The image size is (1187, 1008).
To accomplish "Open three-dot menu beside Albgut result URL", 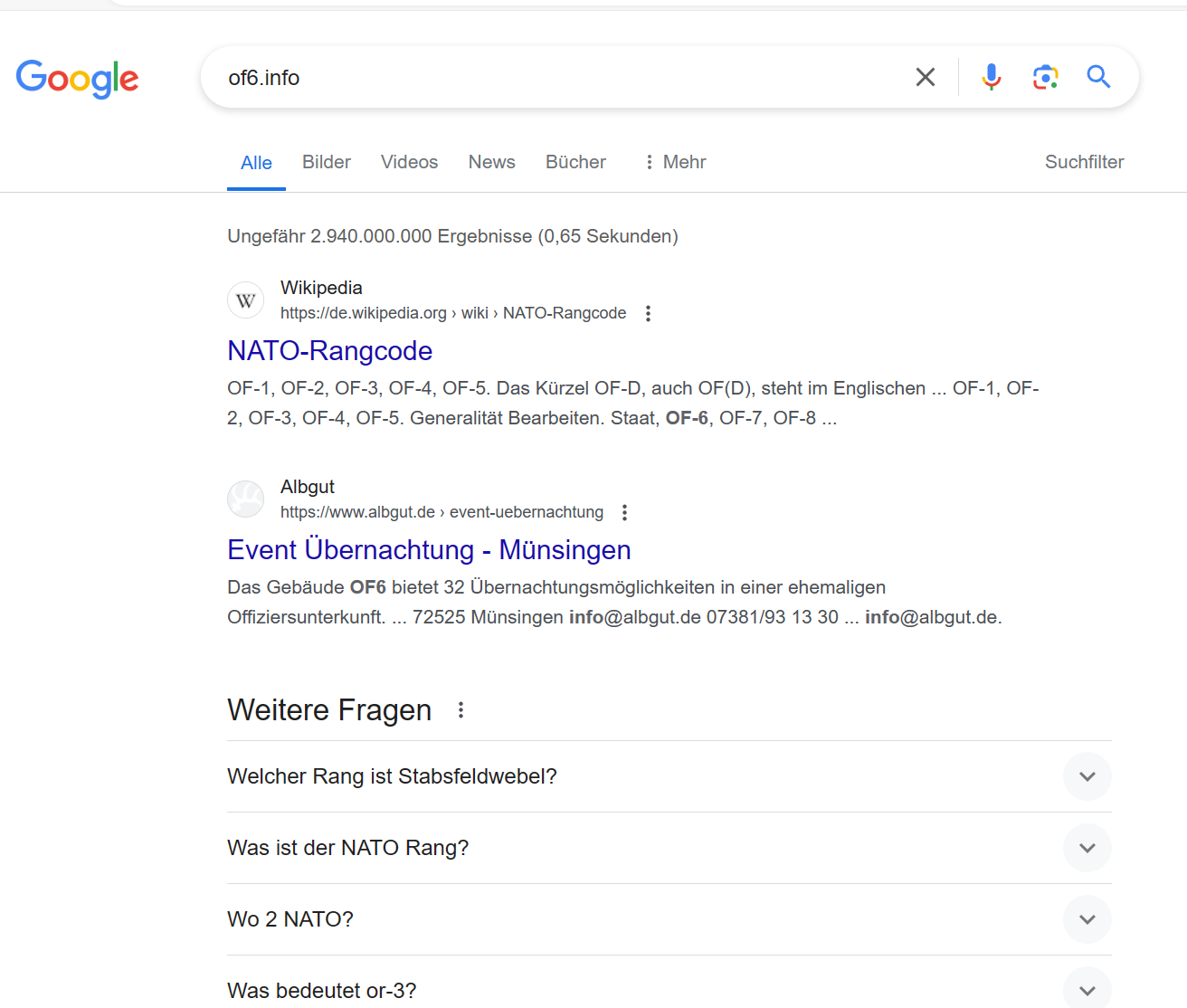I will [x=624, y=512].
